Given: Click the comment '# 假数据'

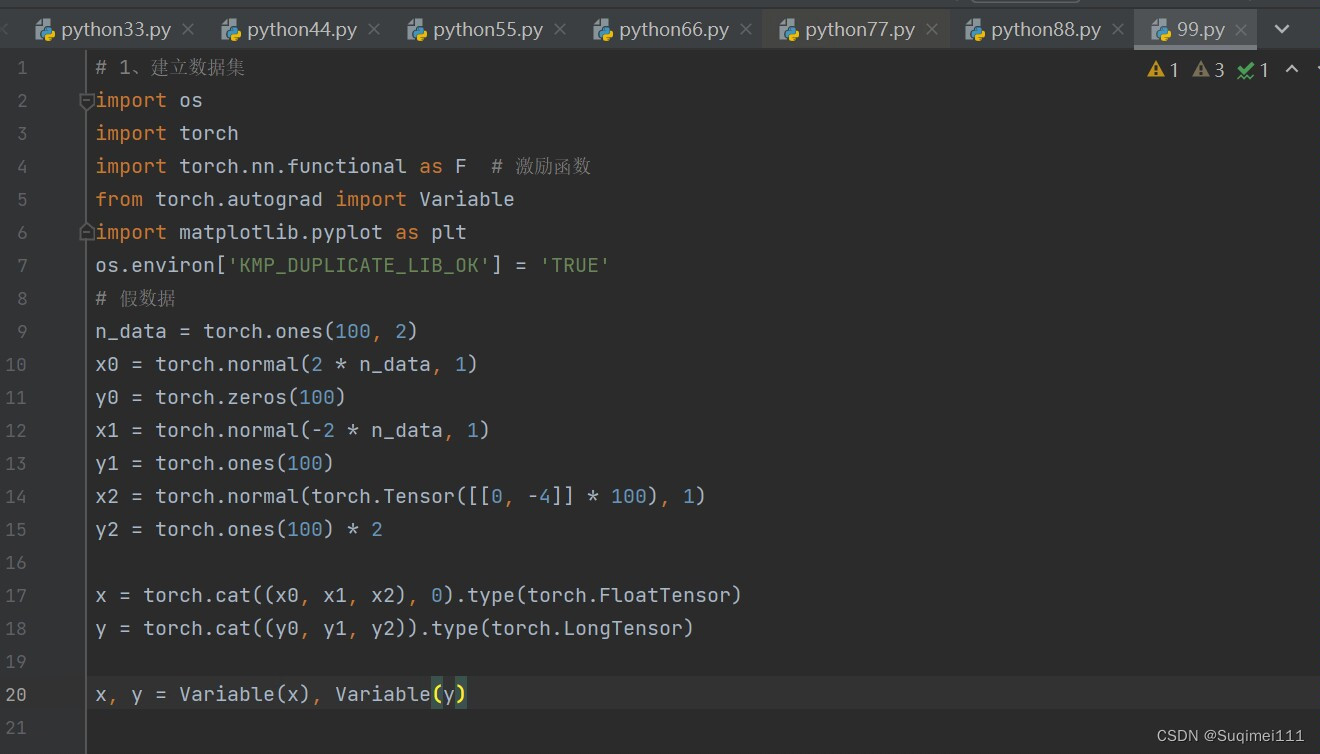Looking at the screenshot, I should point(135,298).
